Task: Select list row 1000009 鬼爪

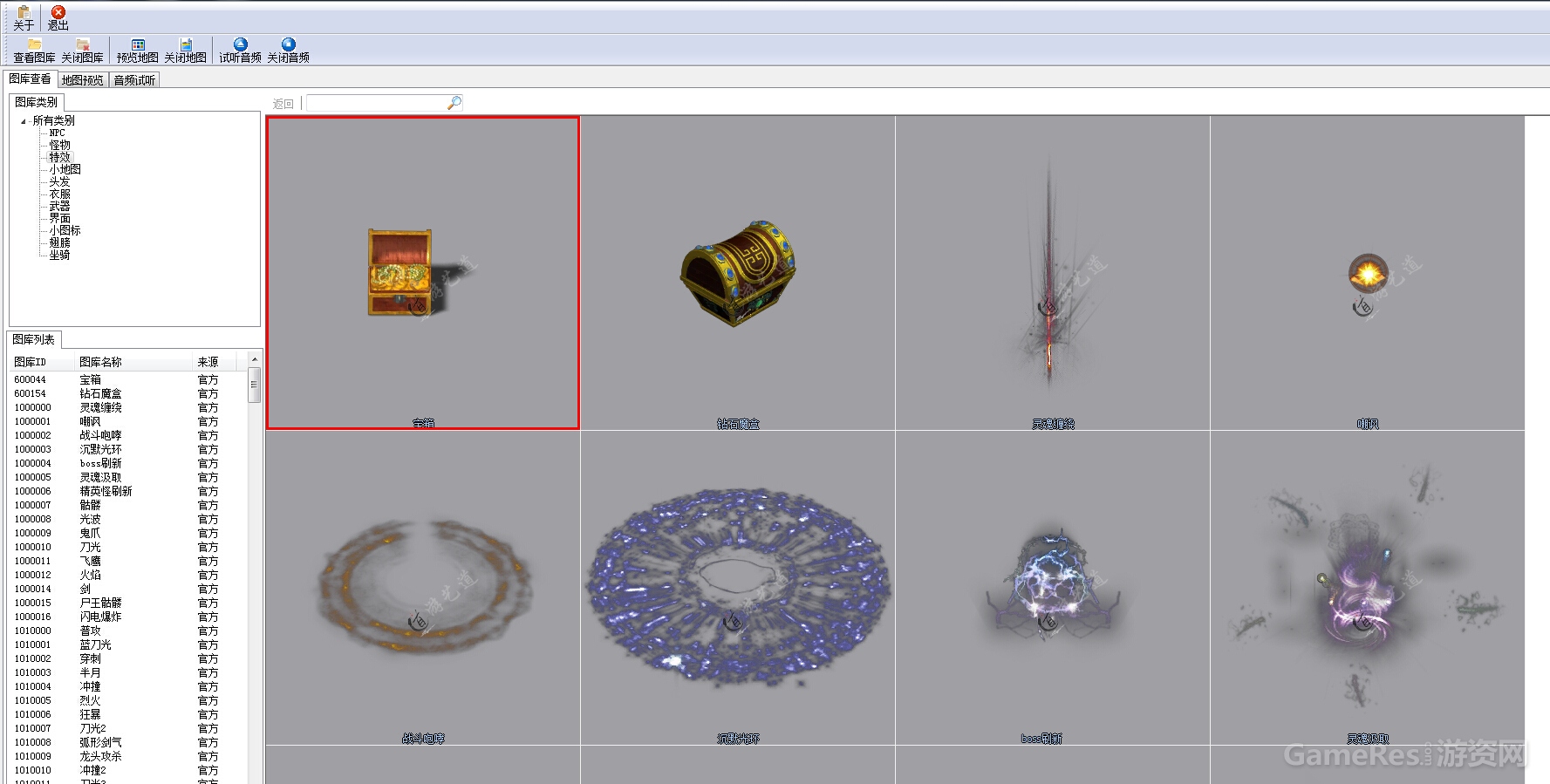Action: (128, 533)
